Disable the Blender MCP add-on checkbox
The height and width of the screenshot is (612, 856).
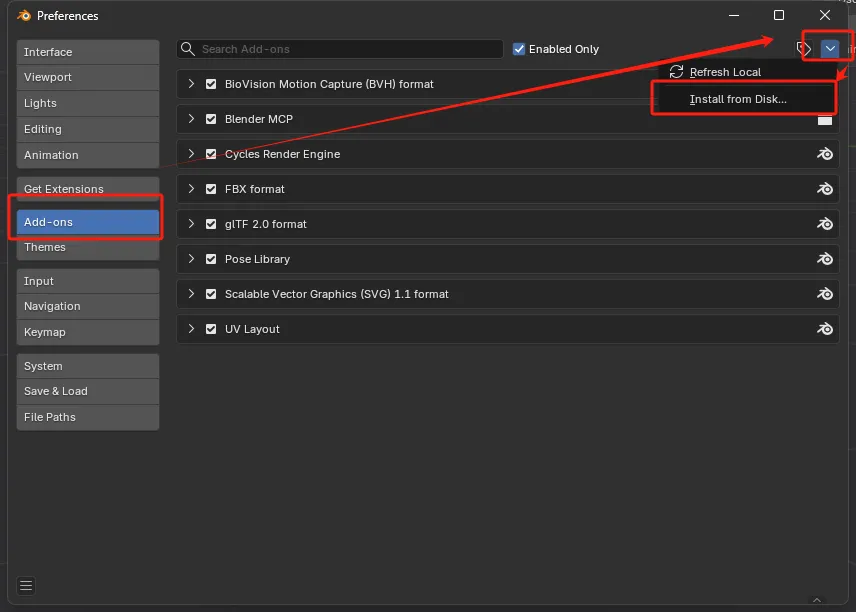(x=211, y=119)
